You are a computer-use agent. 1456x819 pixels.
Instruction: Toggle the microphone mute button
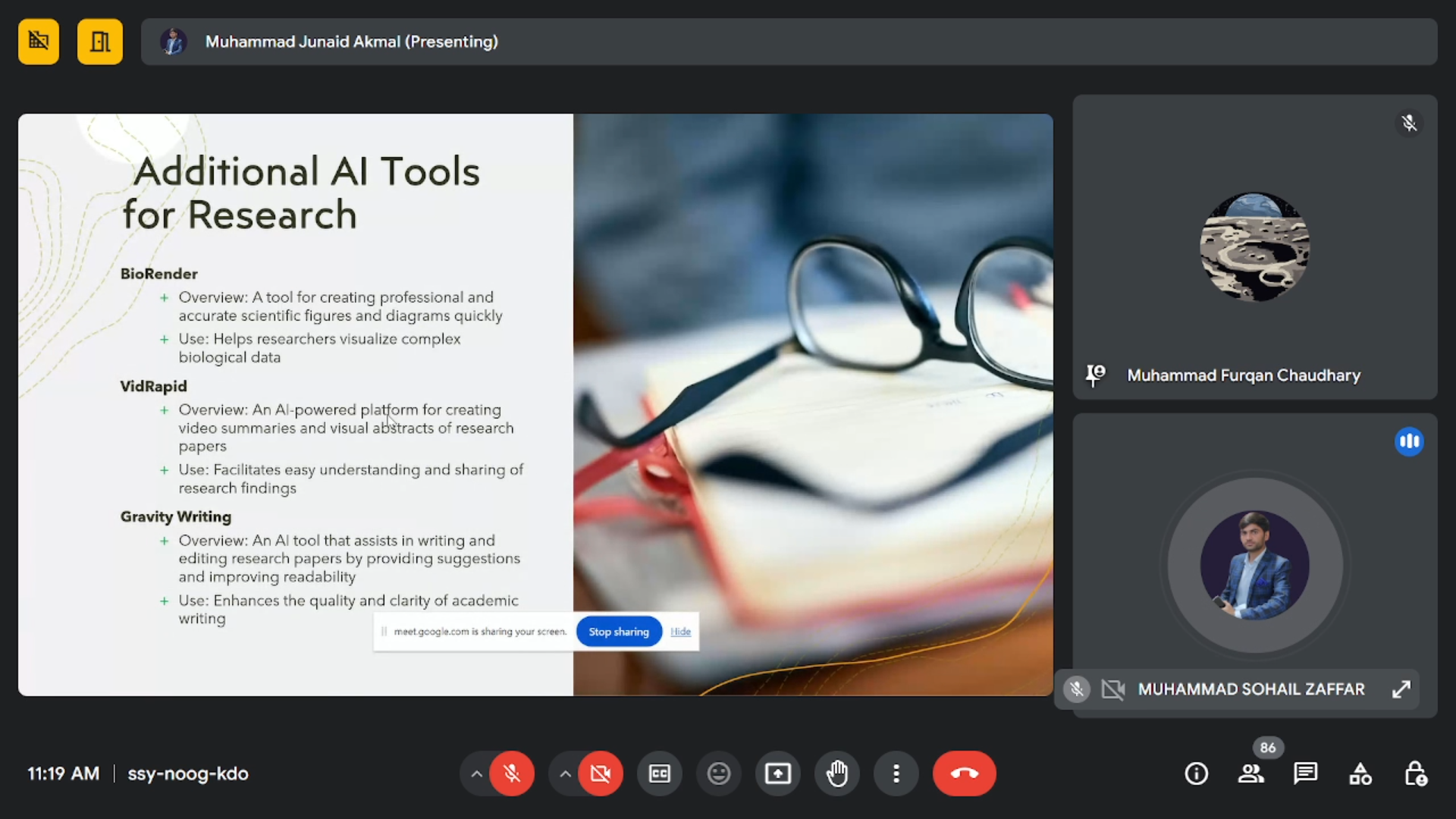pyautogui.click(x=512, y=773)
